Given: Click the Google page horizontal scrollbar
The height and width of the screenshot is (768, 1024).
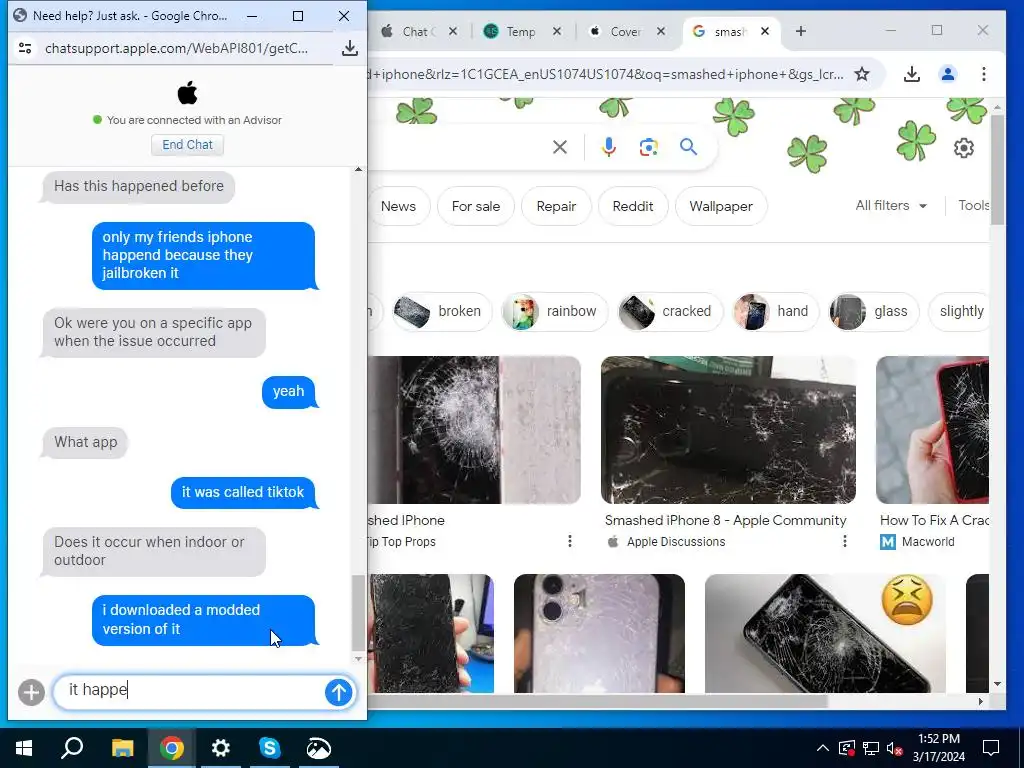Looking at the screenshot, I should 598,701.
